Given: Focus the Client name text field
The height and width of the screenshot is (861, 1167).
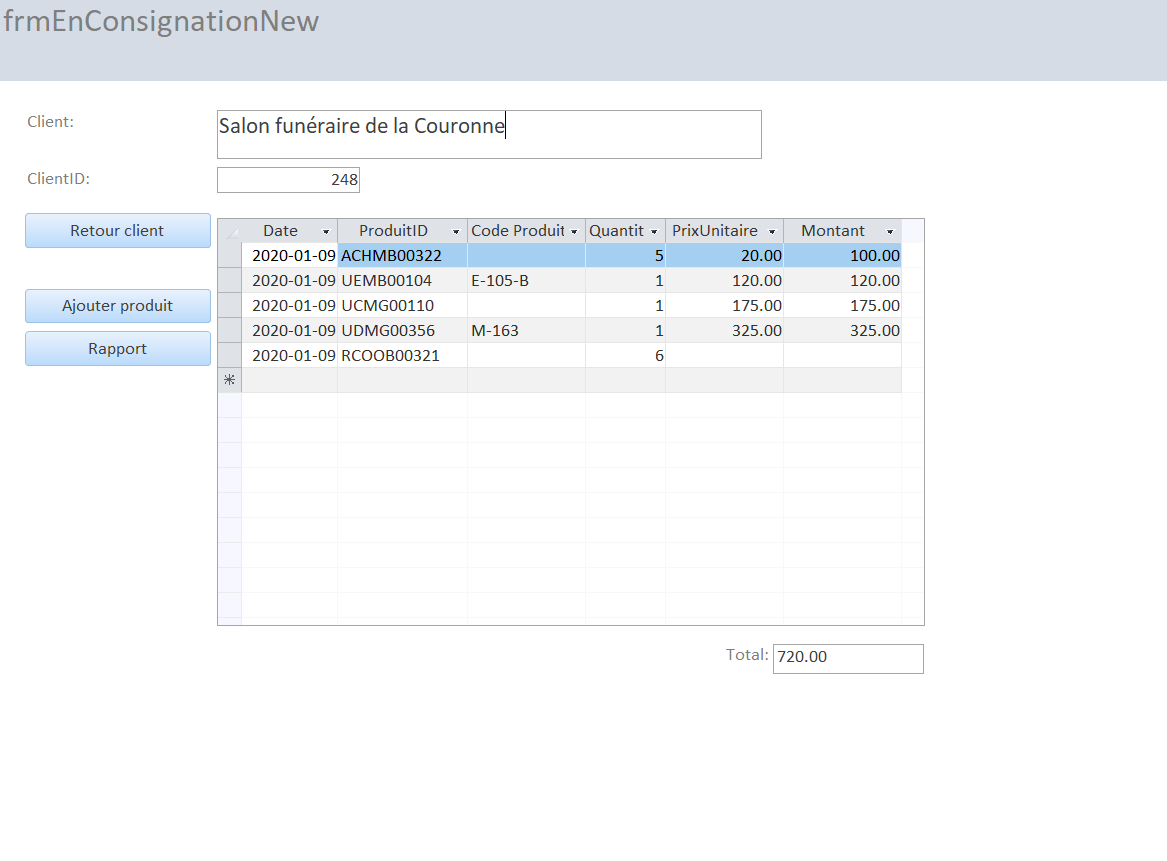Looking at the screenshot, I should pyautogui.click(x=488, y=134).
